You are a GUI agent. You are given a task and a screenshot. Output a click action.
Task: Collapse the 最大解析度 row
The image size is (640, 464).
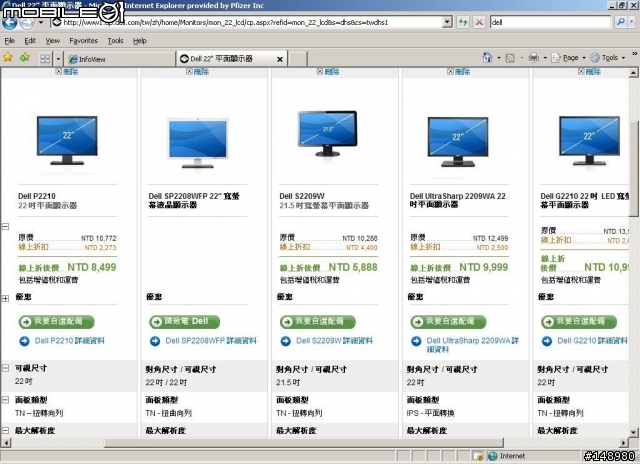point(6,430)
